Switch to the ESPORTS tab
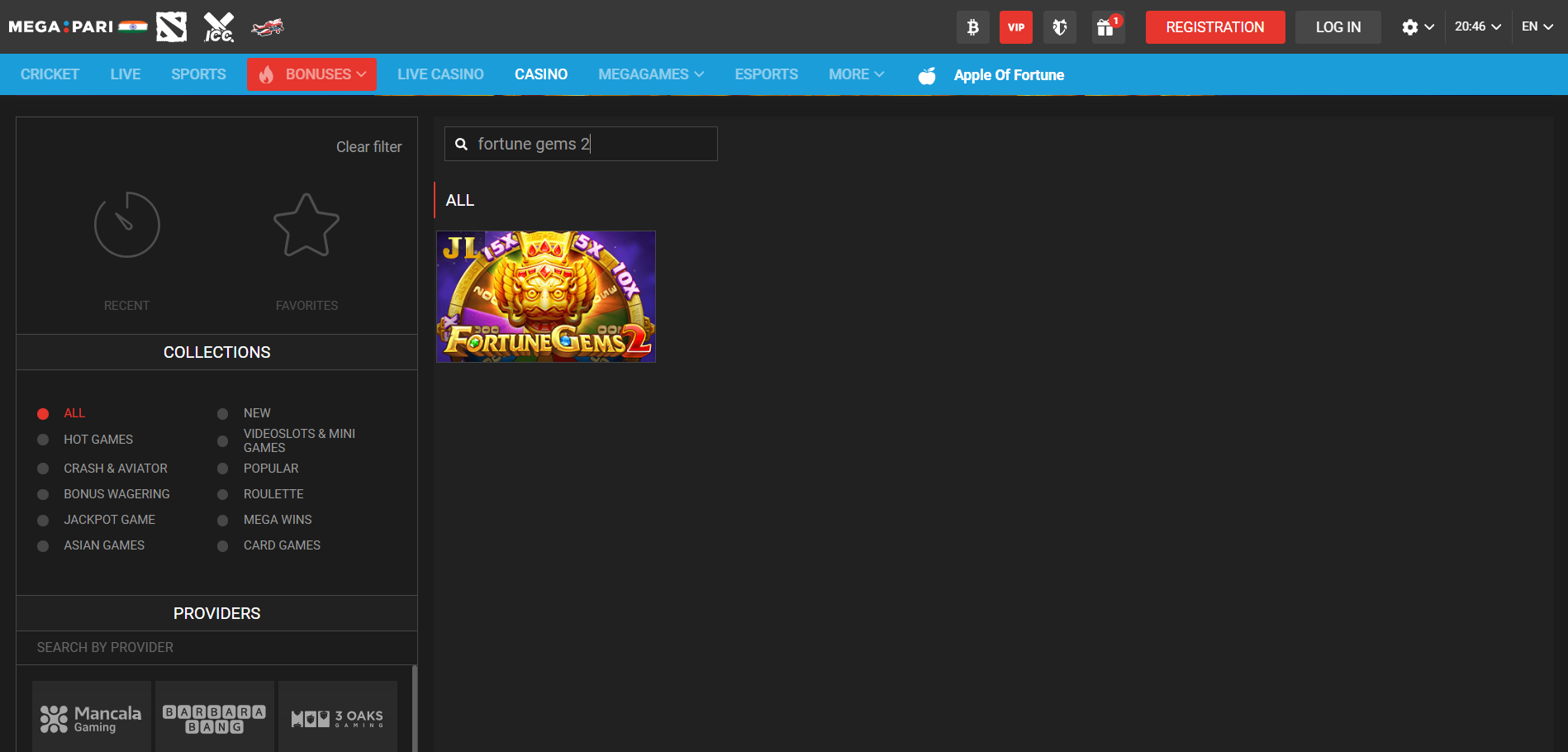The height and width of the screenshot is (752, 1568). coord(766,74)
